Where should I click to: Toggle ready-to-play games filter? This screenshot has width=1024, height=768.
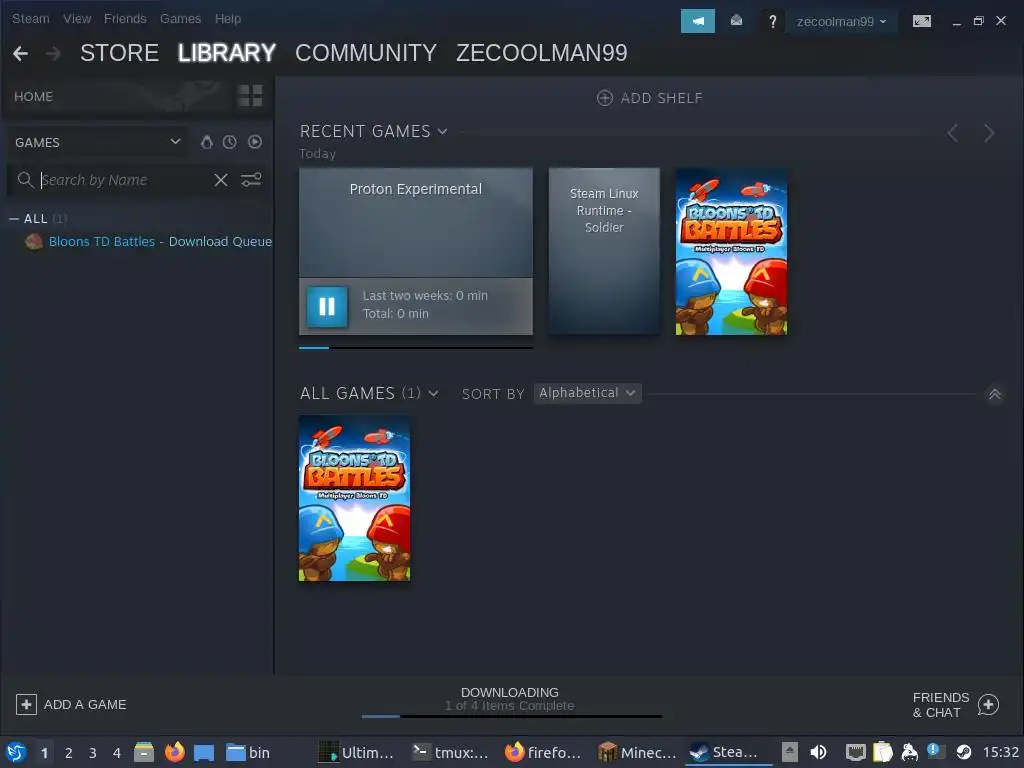255,142
